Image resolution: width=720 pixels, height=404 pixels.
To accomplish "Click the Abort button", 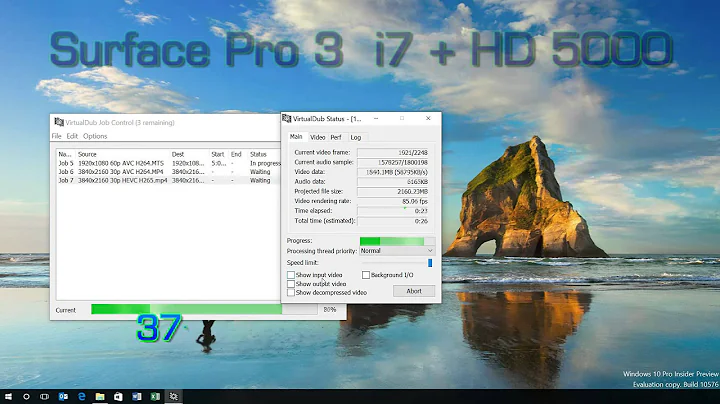I will point(414,291).
